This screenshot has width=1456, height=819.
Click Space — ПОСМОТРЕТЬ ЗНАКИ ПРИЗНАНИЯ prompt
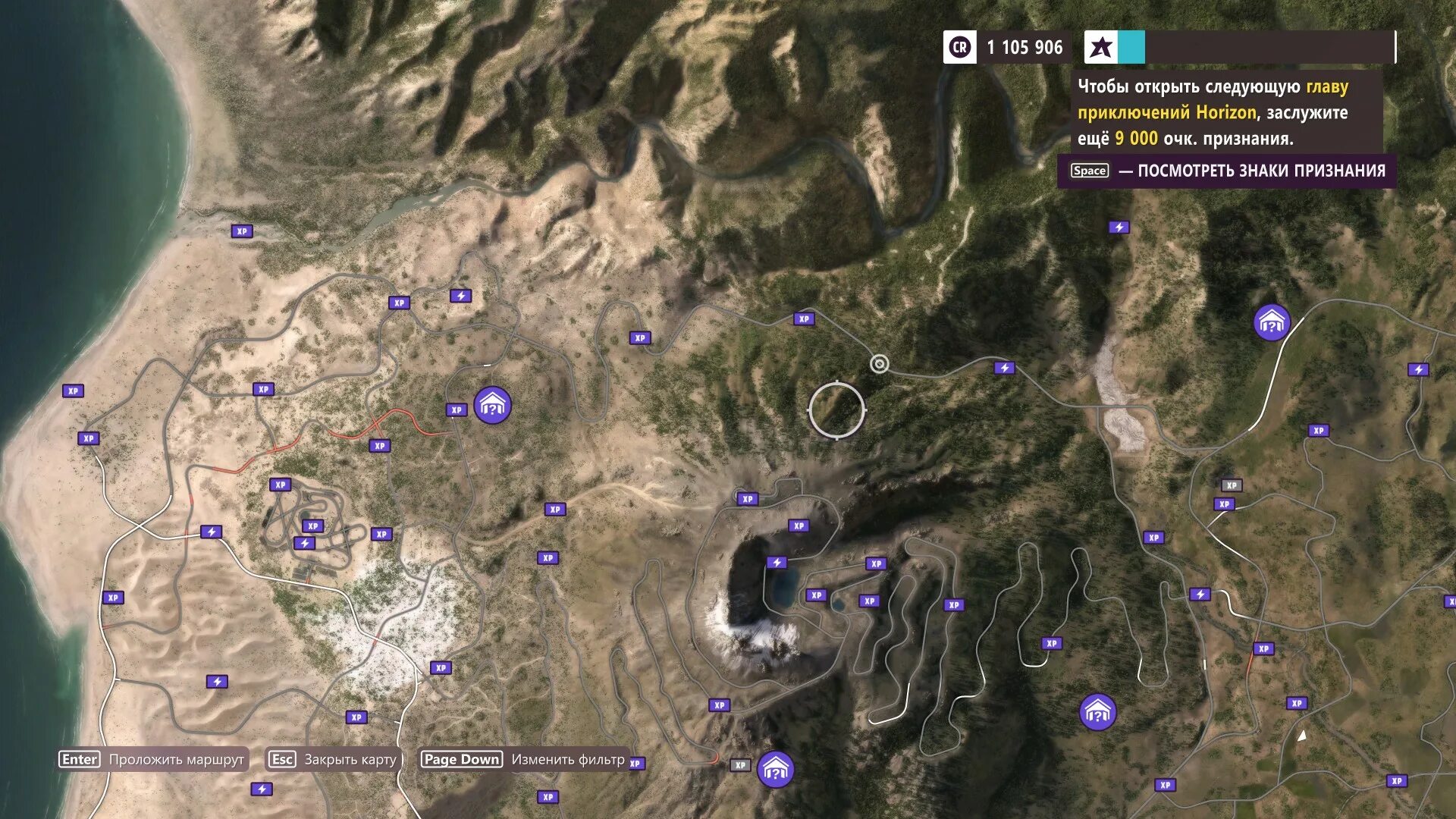click(x=1227, y=171)
